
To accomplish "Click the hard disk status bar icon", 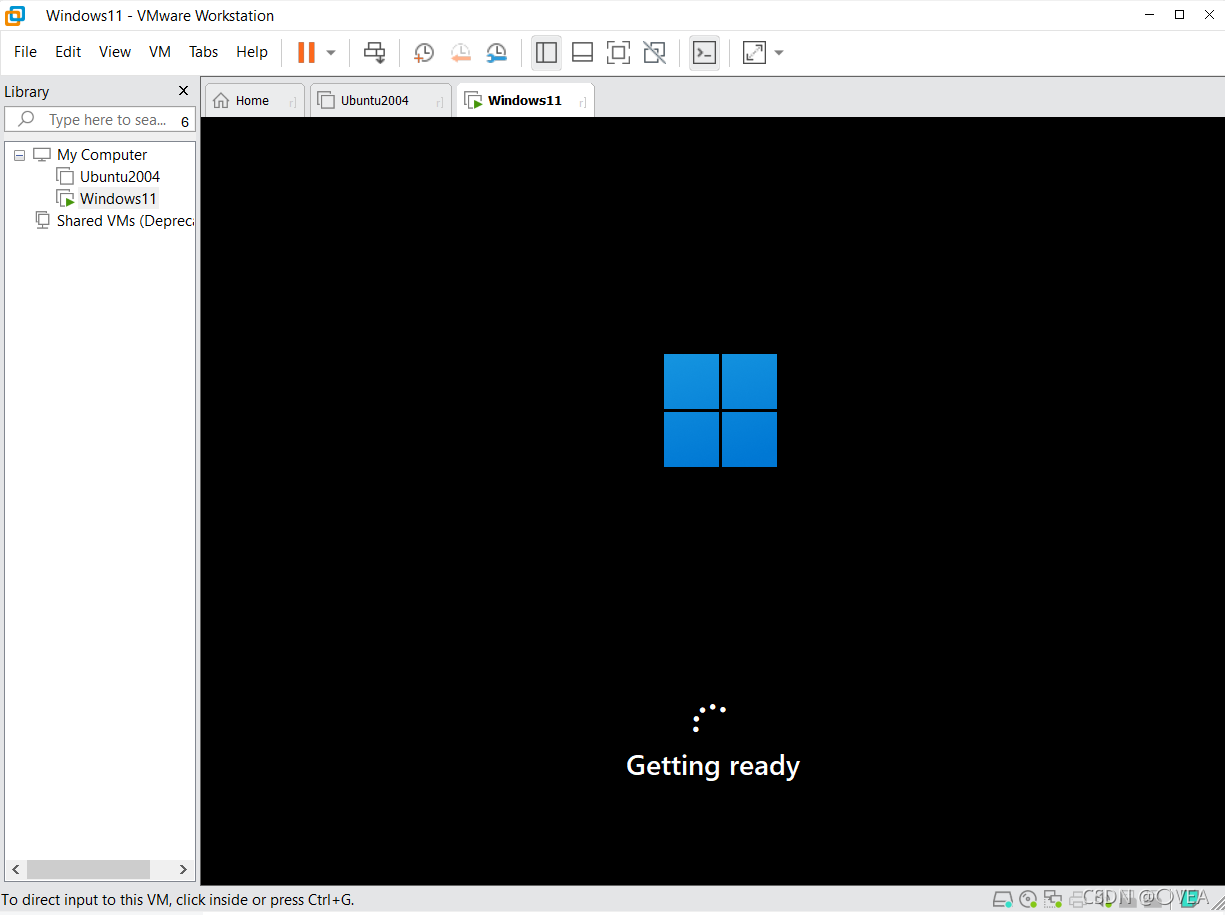I will tap(1002, 899).
